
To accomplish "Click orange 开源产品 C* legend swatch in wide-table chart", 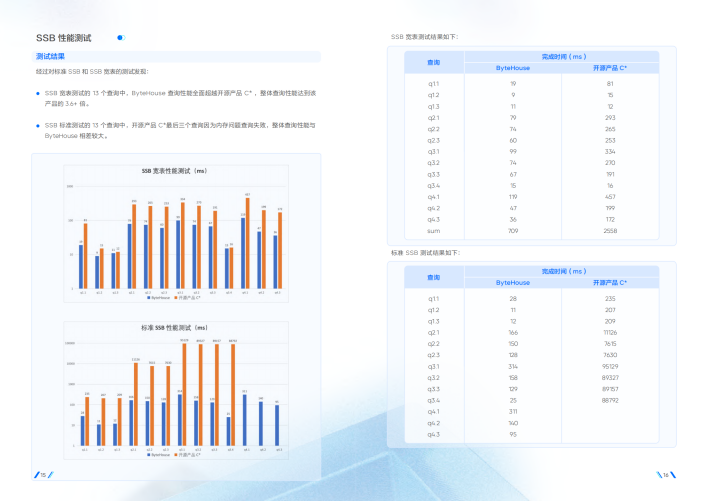I will 176,298.
